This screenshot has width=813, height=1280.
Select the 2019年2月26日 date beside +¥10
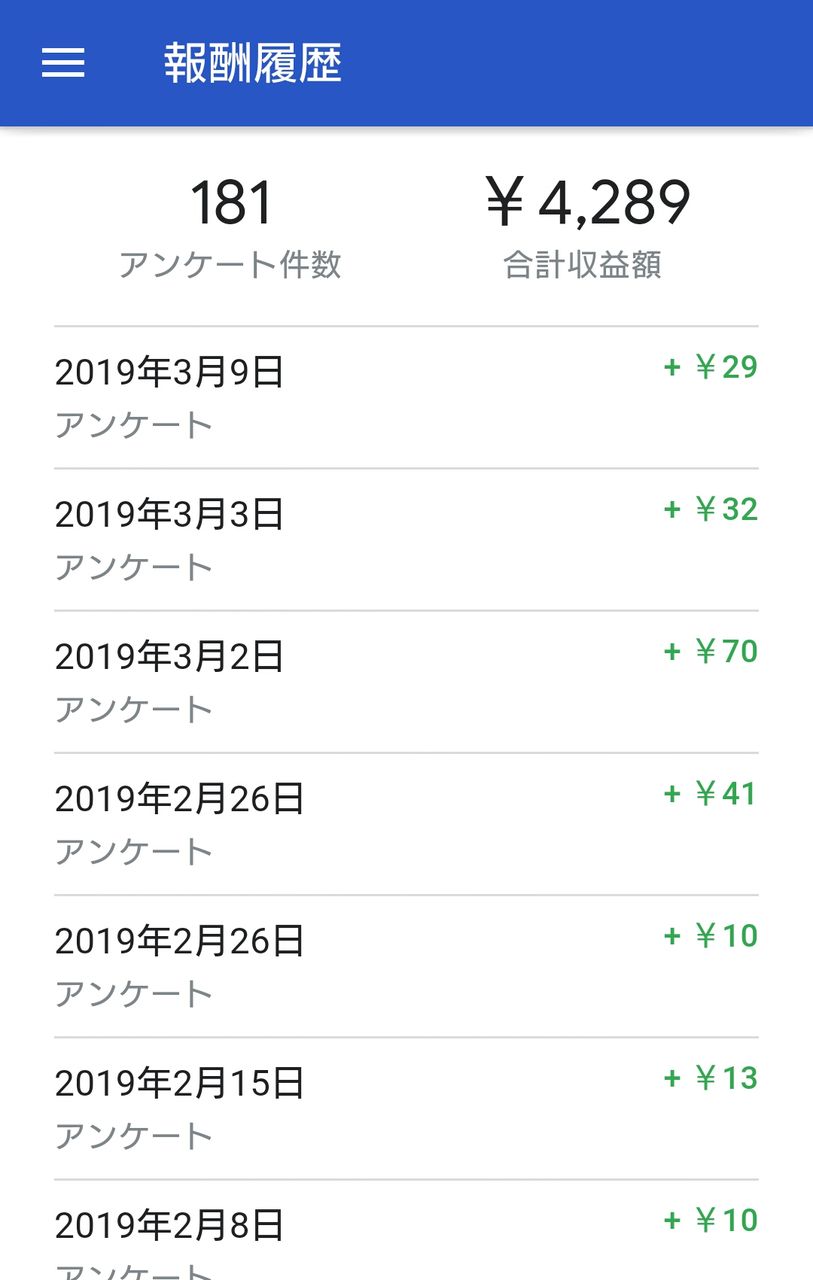click(180, 941)
